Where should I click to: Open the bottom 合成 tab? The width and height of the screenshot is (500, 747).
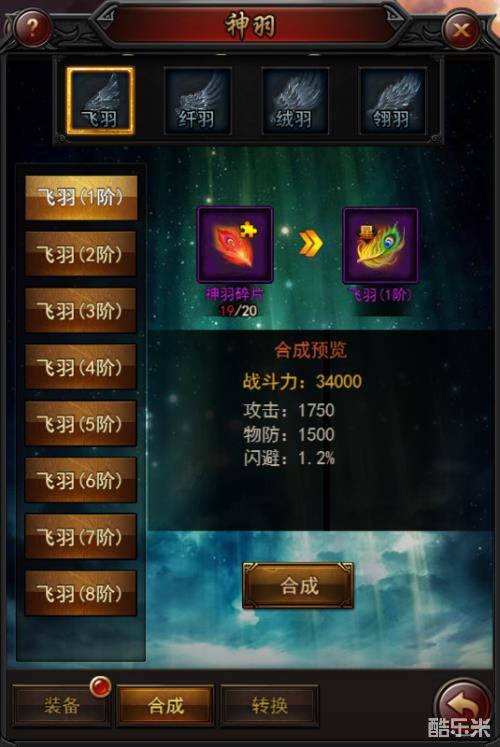pyautogui.click(x=165, y=706)
